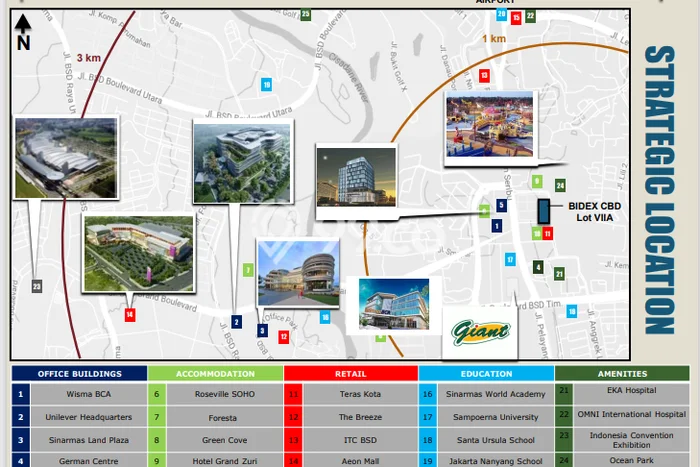Click 'Sampoerna University' legend entry
Viewport: 700px width, 467px height.
(x=496, y=417)
